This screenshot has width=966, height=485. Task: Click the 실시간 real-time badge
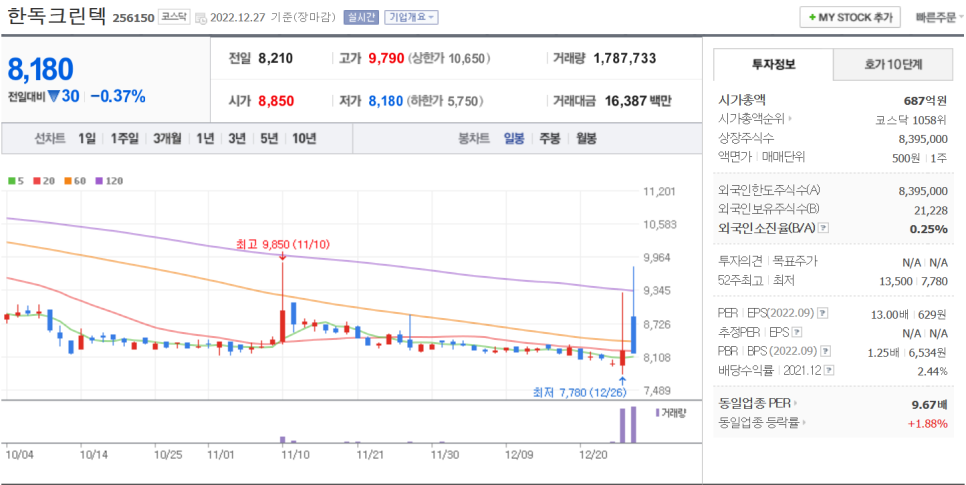click(x=361, y=17)
